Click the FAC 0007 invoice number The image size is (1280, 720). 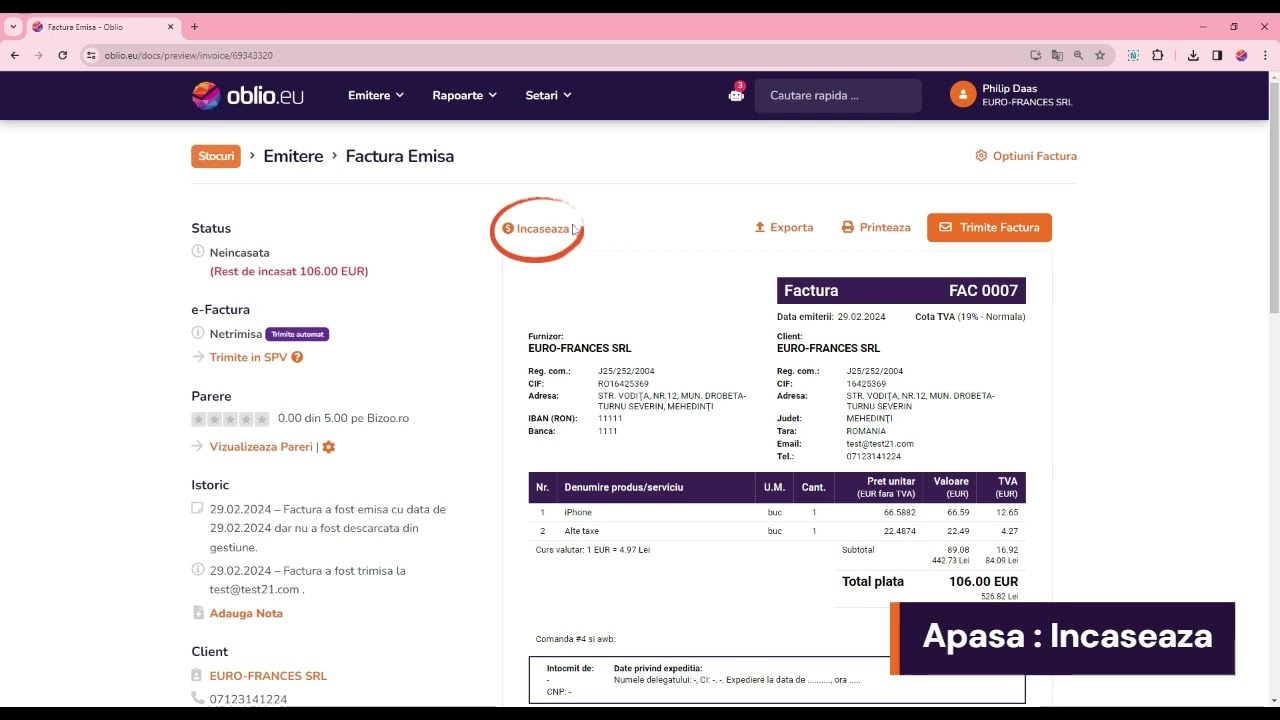(x=983, y=291)
